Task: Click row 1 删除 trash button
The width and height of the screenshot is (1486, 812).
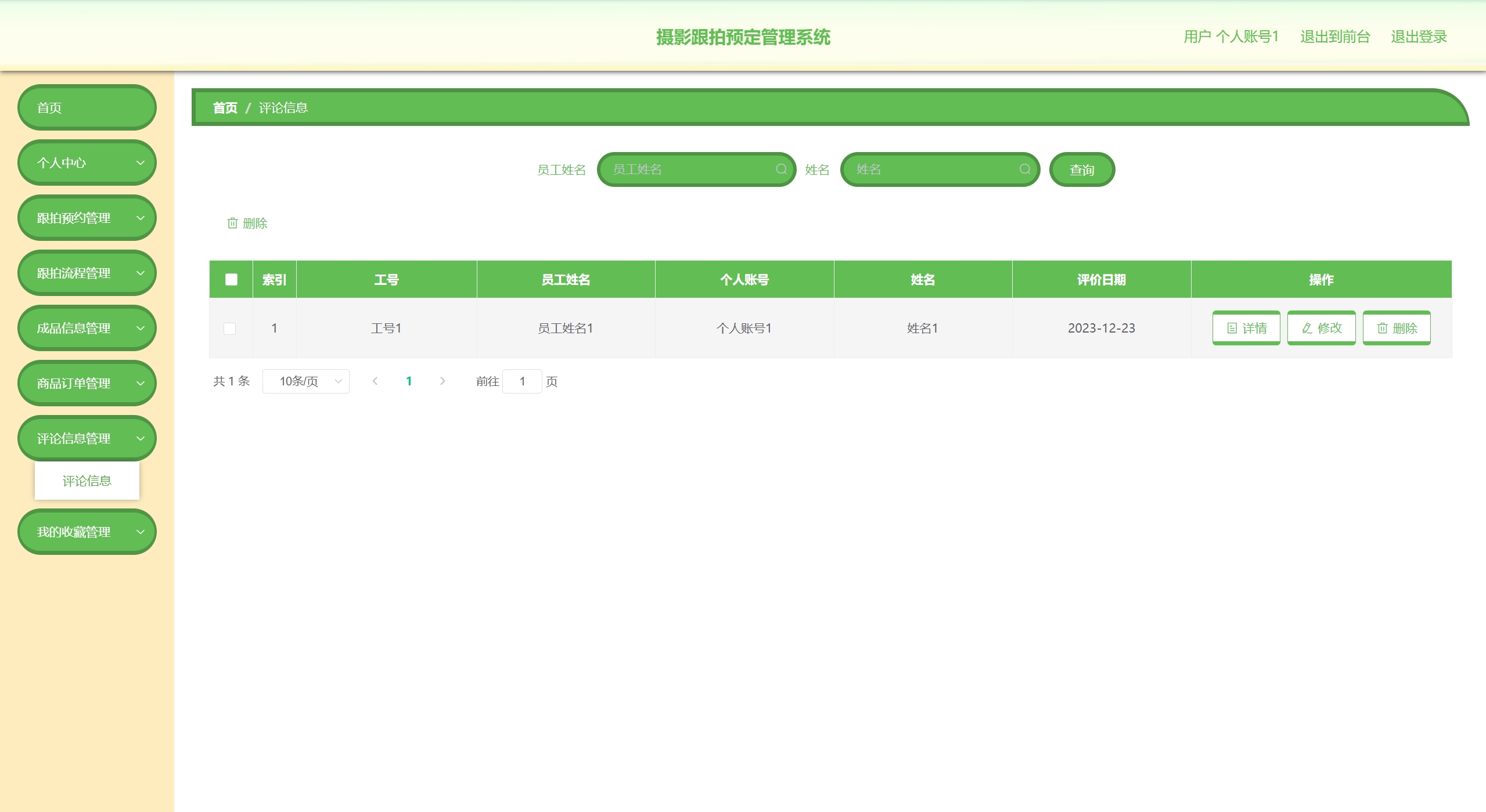Action: coord(1396,328)
